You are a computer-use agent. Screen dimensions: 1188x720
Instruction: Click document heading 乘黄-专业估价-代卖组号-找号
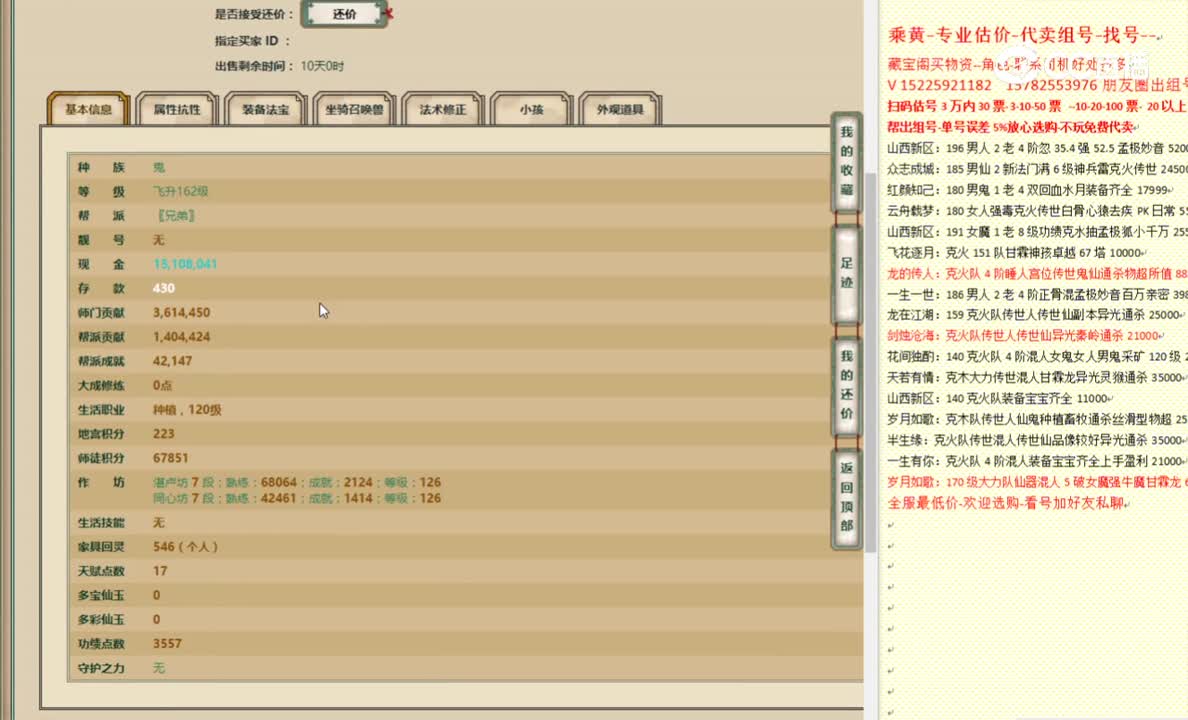coord(1023,35)
